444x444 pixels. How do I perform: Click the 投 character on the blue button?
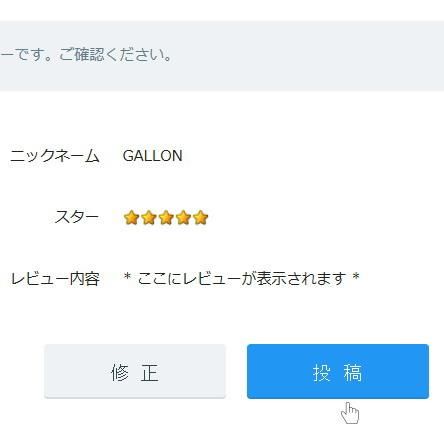pyautogui.click(x=322, y=372)
